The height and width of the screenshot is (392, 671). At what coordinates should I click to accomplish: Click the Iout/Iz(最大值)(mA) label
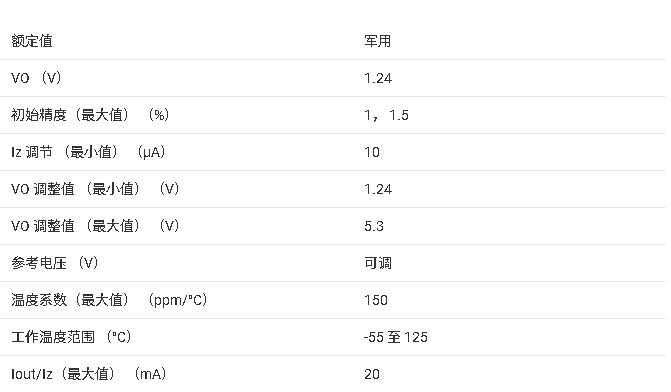89,374
